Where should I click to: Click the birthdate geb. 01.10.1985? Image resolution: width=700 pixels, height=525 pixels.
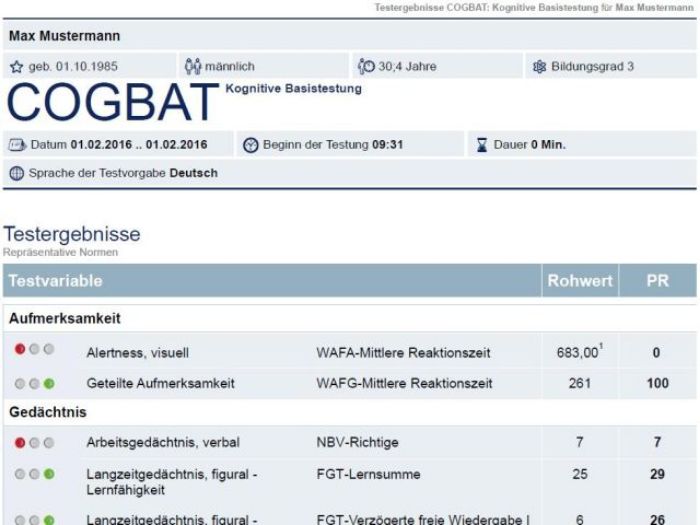pyautogui.click(x=73, y=67)
